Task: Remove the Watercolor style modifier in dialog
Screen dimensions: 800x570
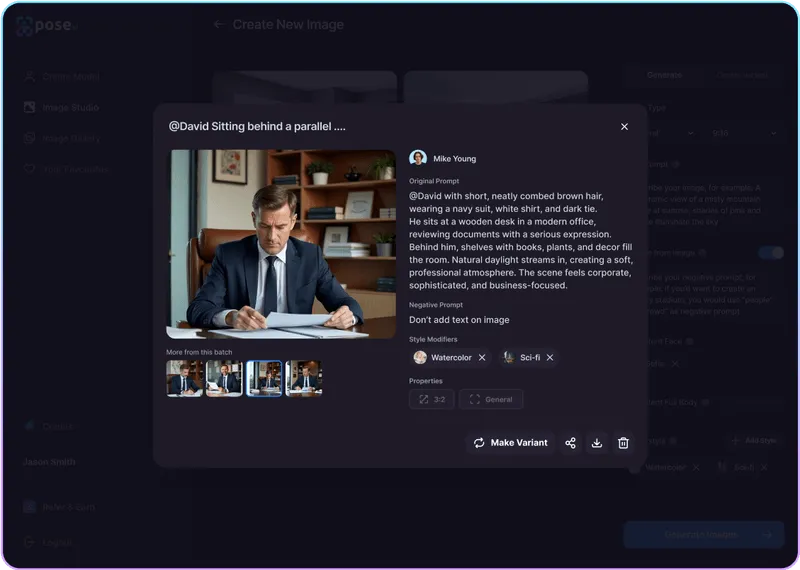Action: 482,358
